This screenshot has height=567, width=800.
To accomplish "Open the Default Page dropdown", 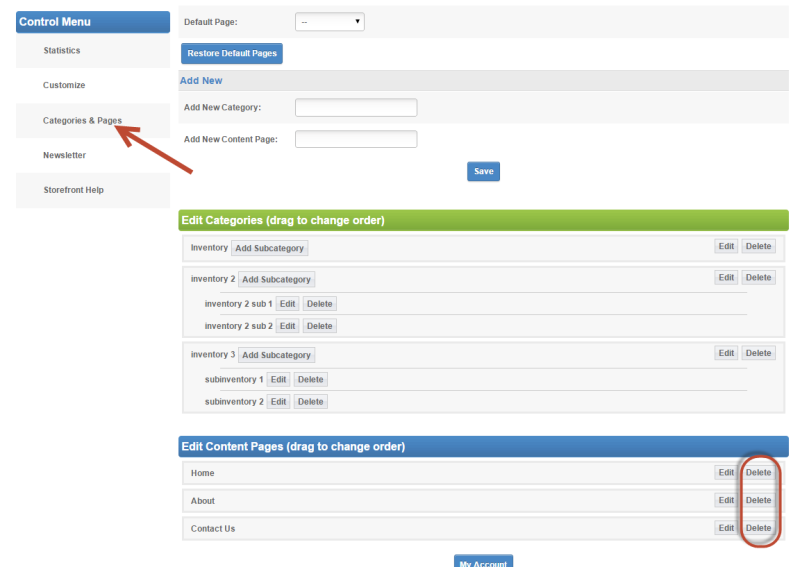I will click(330, 22).
